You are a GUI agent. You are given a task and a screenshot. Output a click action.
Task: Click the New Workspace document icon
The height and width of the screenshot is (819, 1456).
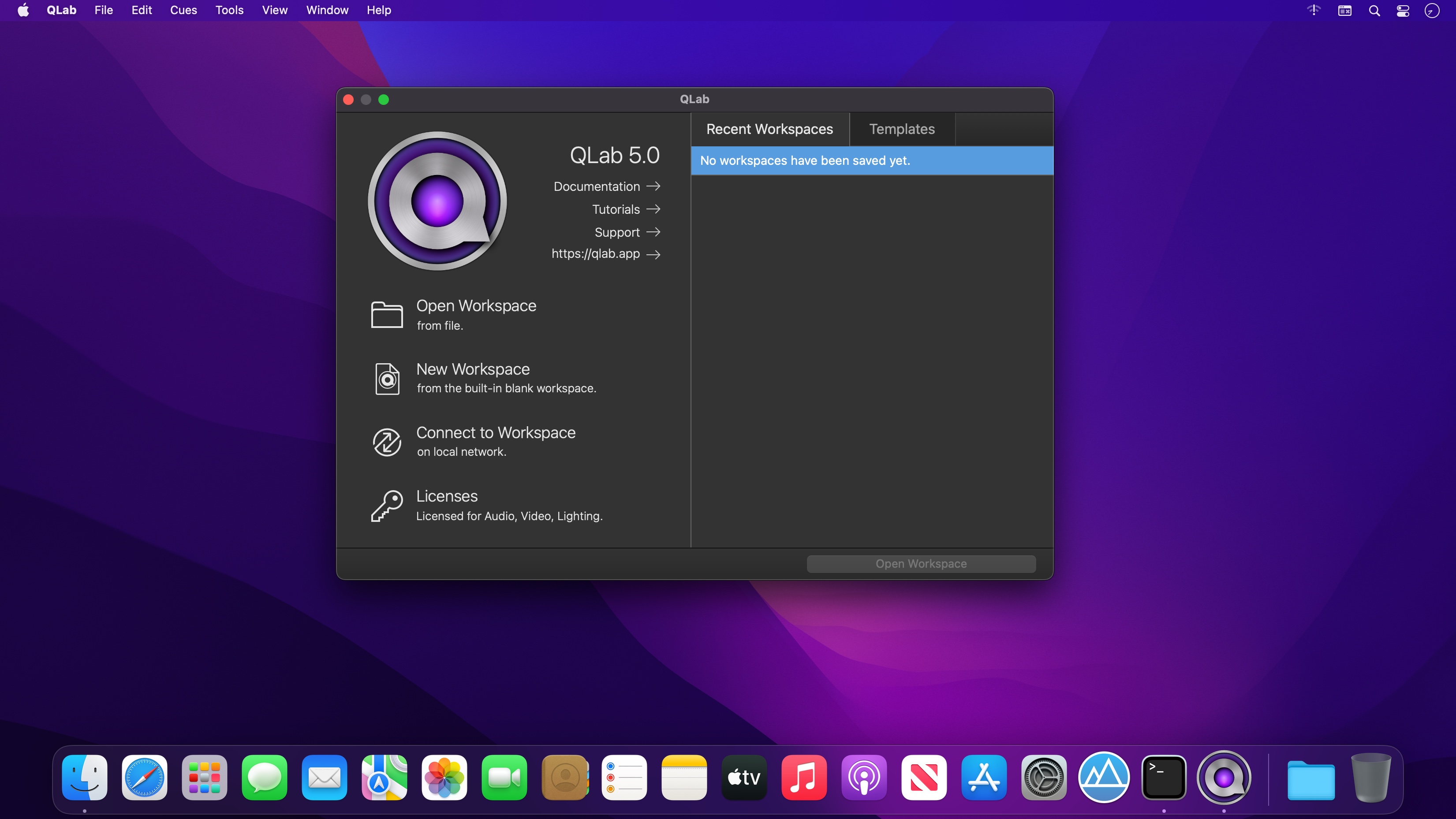(x=387, y=378)
